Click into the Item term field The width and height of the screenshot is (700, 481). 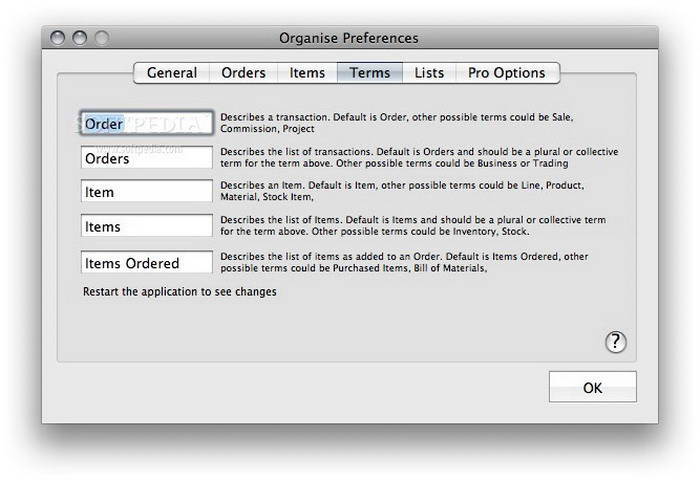[147, 192]
